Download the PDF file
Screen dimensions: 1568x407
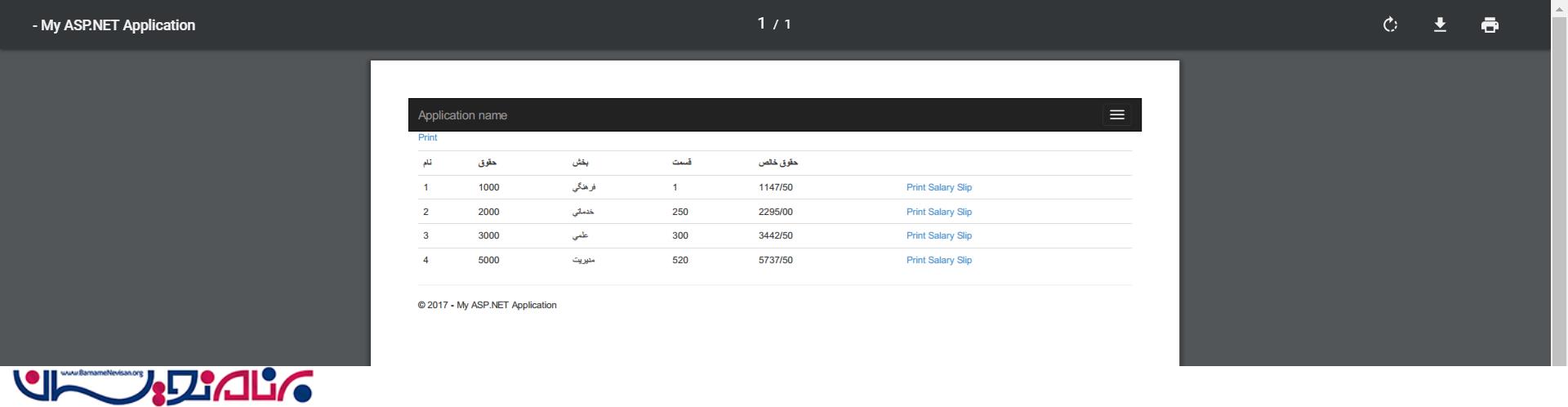pyautogui.click(x=1440, y=25)
